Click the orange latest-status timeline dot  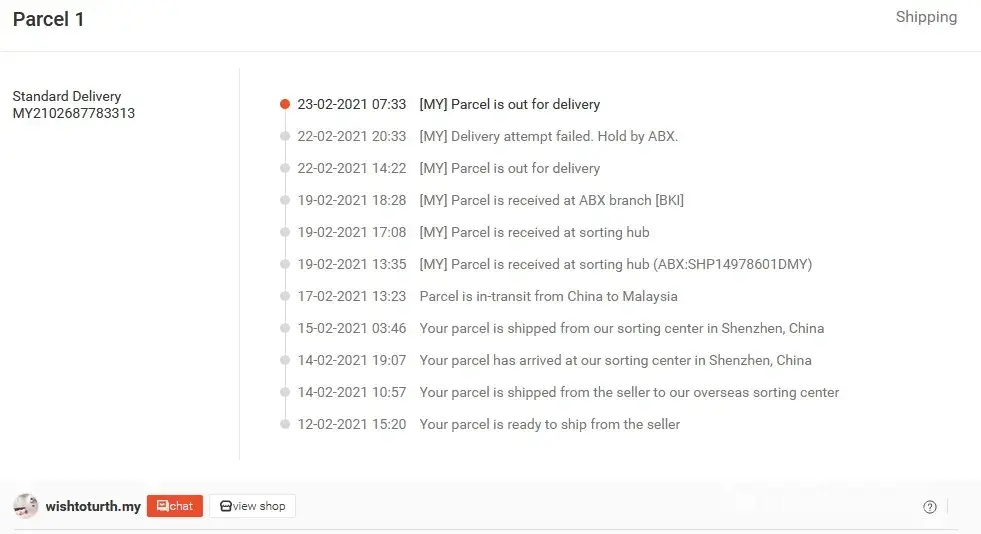pyautogui.click(x=285, y=104)
